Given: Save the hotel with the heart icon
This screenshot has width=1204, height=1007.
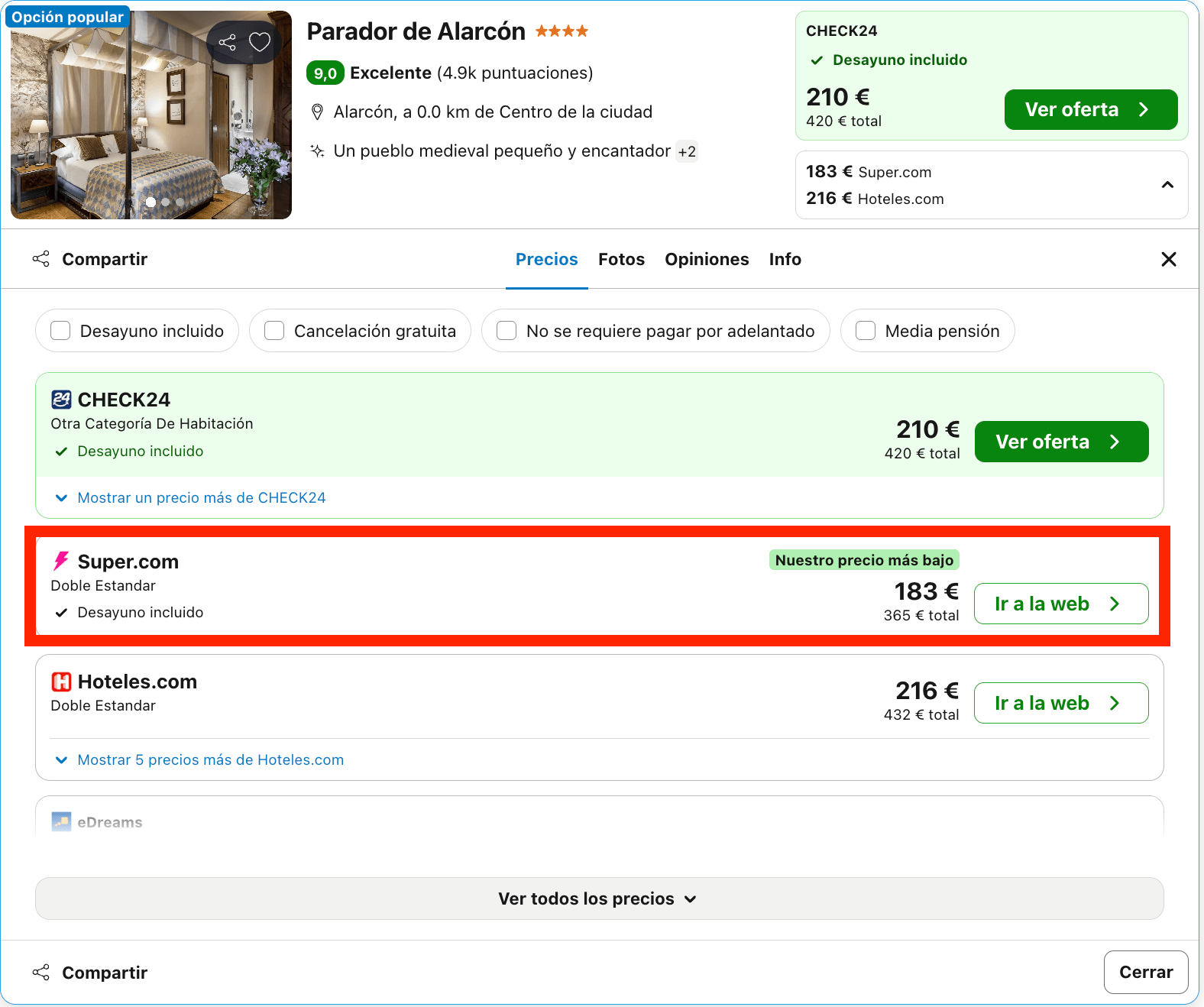Looking at the screenshot, I should point(260,42).
